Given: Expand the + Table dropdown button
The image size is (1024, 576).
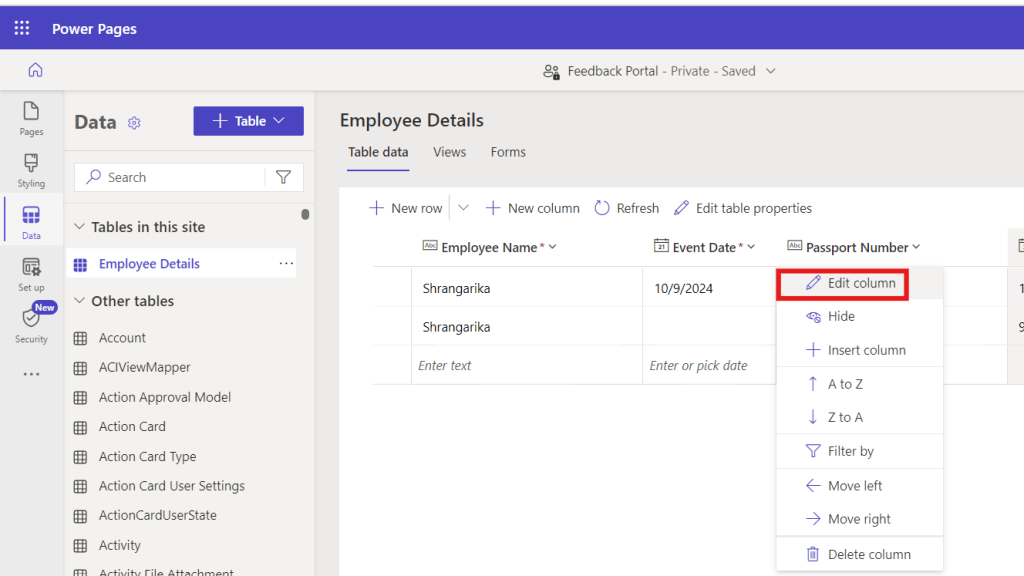Looking at the screenshot, I should [x=249, y=121].
